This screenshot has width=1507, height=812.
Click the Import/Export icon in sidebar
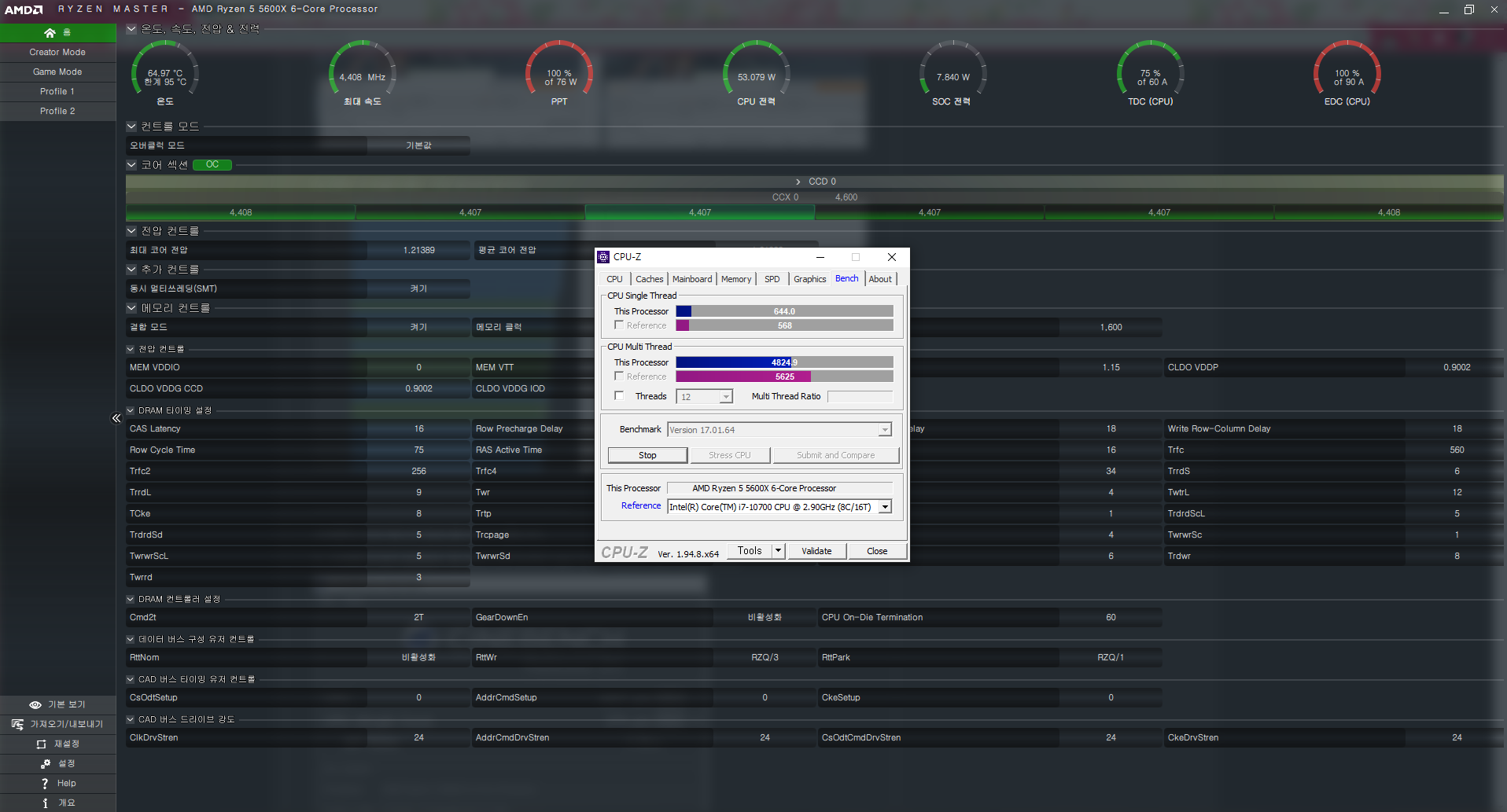click(18, 725)
